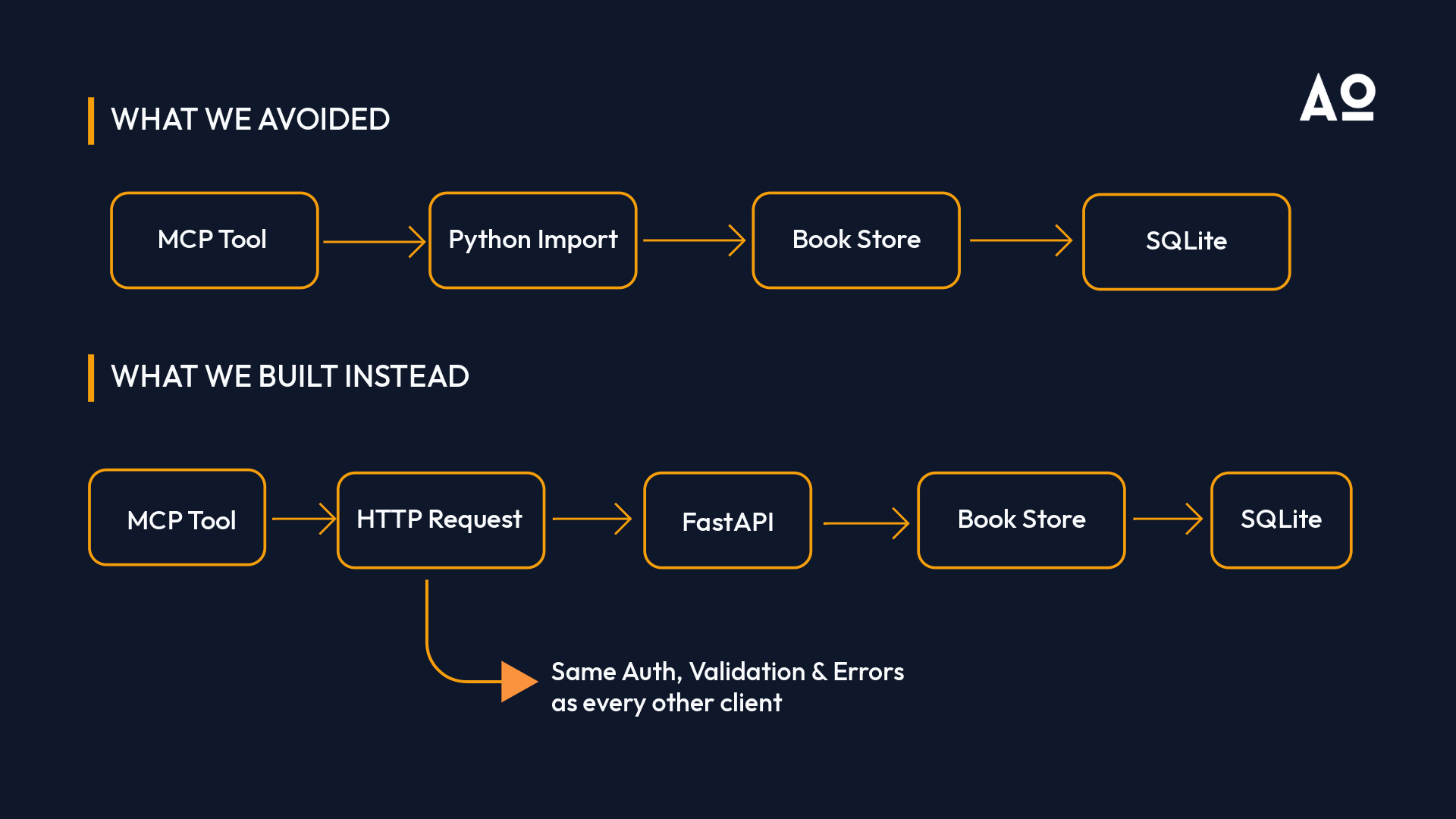Viewport: 1456px width, 819px height.
Task: Select the SQLite box in the bottom row
Action: coord(1282,520)
